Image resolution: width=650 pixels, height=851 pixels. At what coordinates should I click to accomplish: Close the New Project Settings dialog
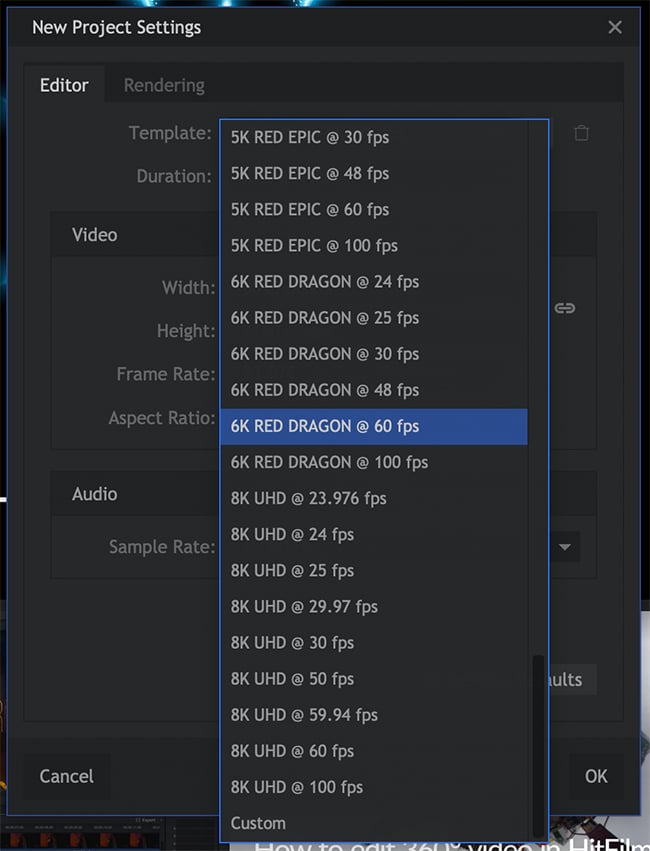615,27
